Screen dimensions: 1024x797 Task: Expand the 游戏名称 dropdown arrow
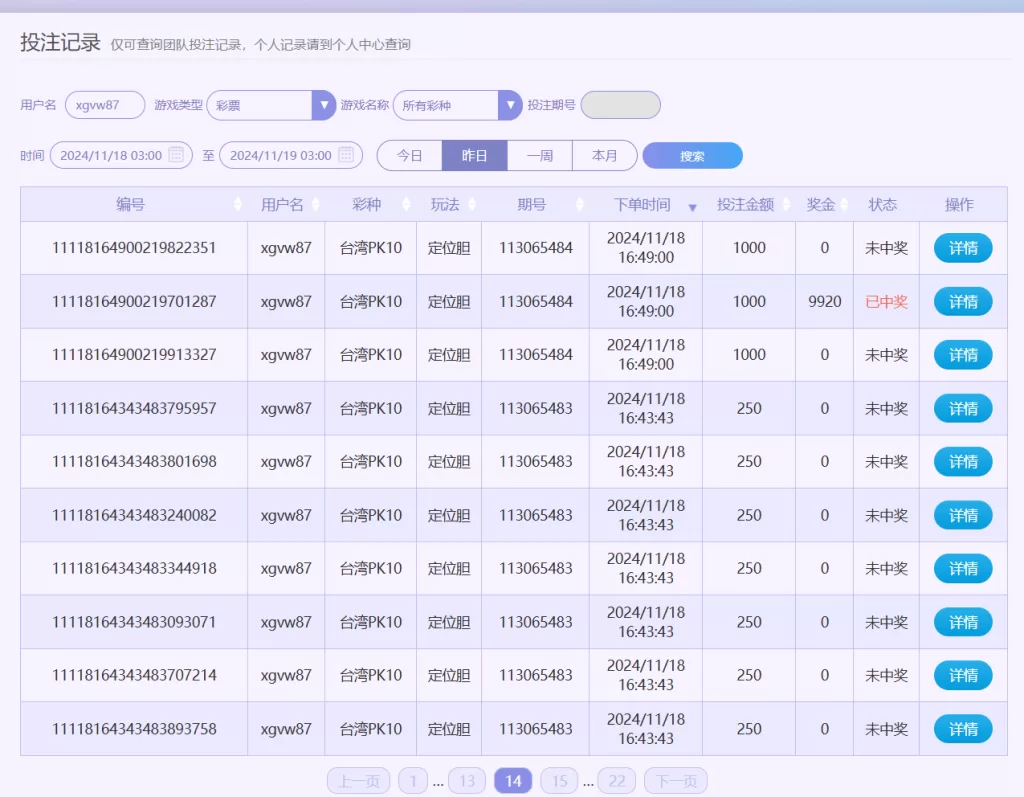pyautogui.click(x=510, y=105)
